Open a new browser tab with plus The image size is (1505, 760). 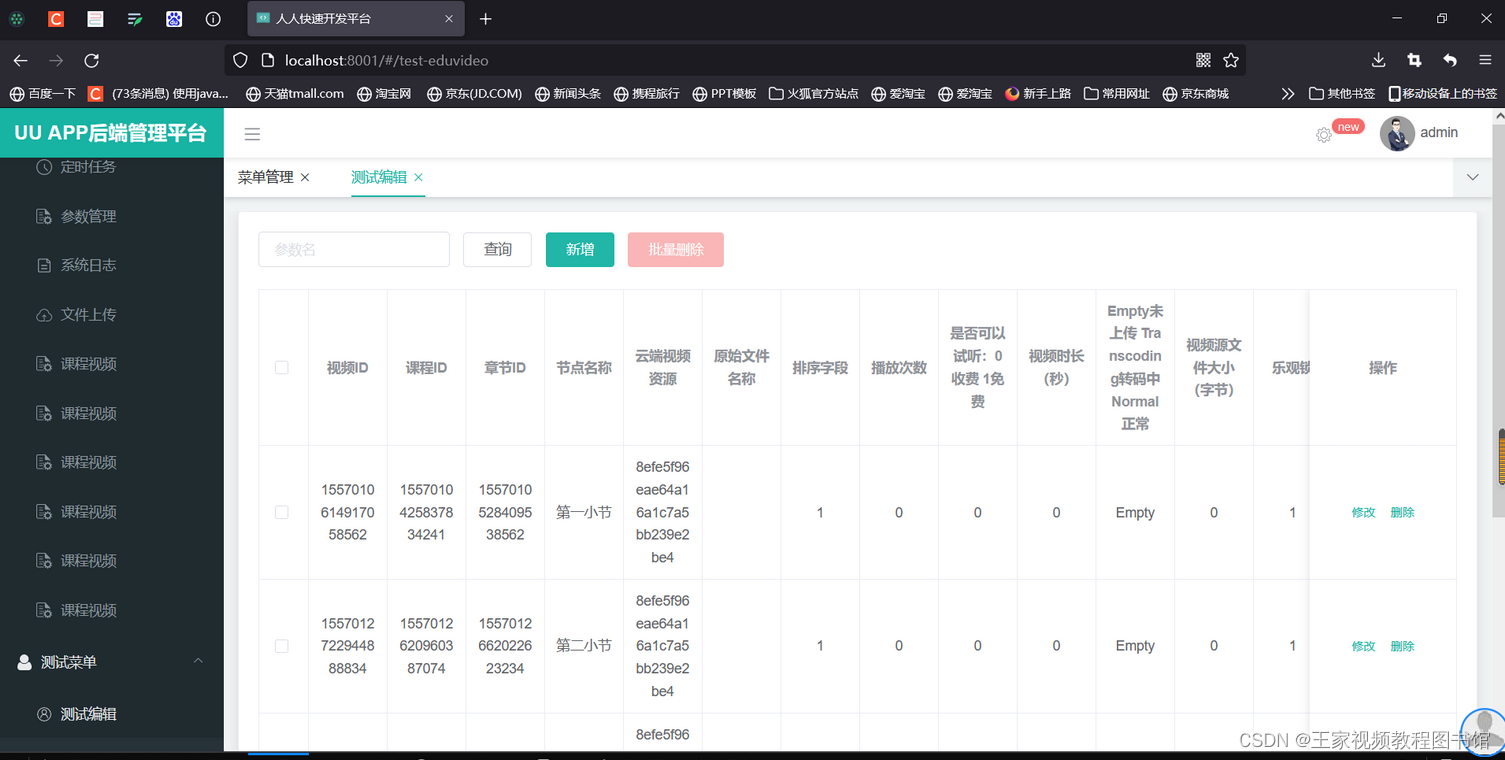(x=485, y=19)
